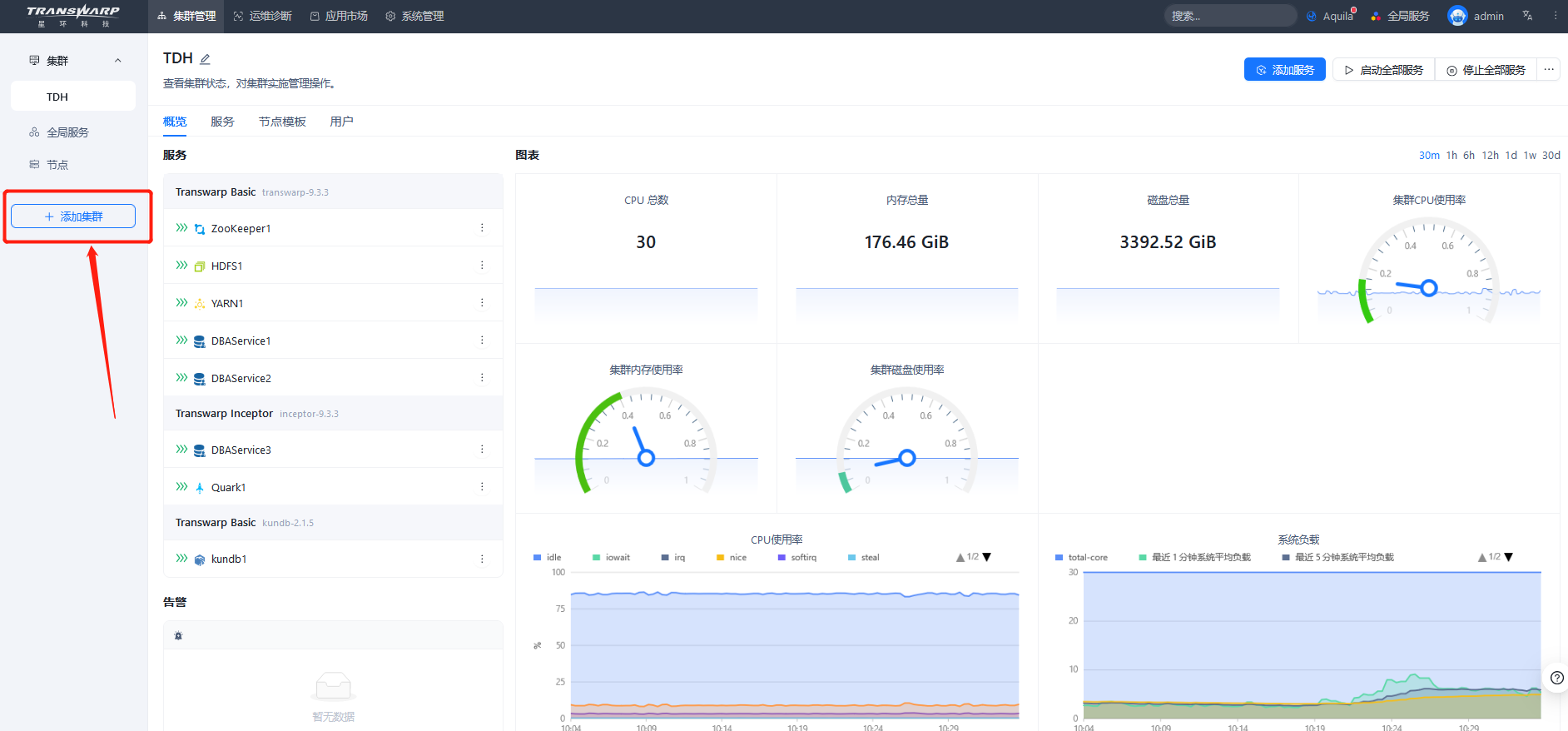The width and height of the screenshot is (1568, 731).
Task: Collapse the 集群 section in sidebar
Action: 117,61
